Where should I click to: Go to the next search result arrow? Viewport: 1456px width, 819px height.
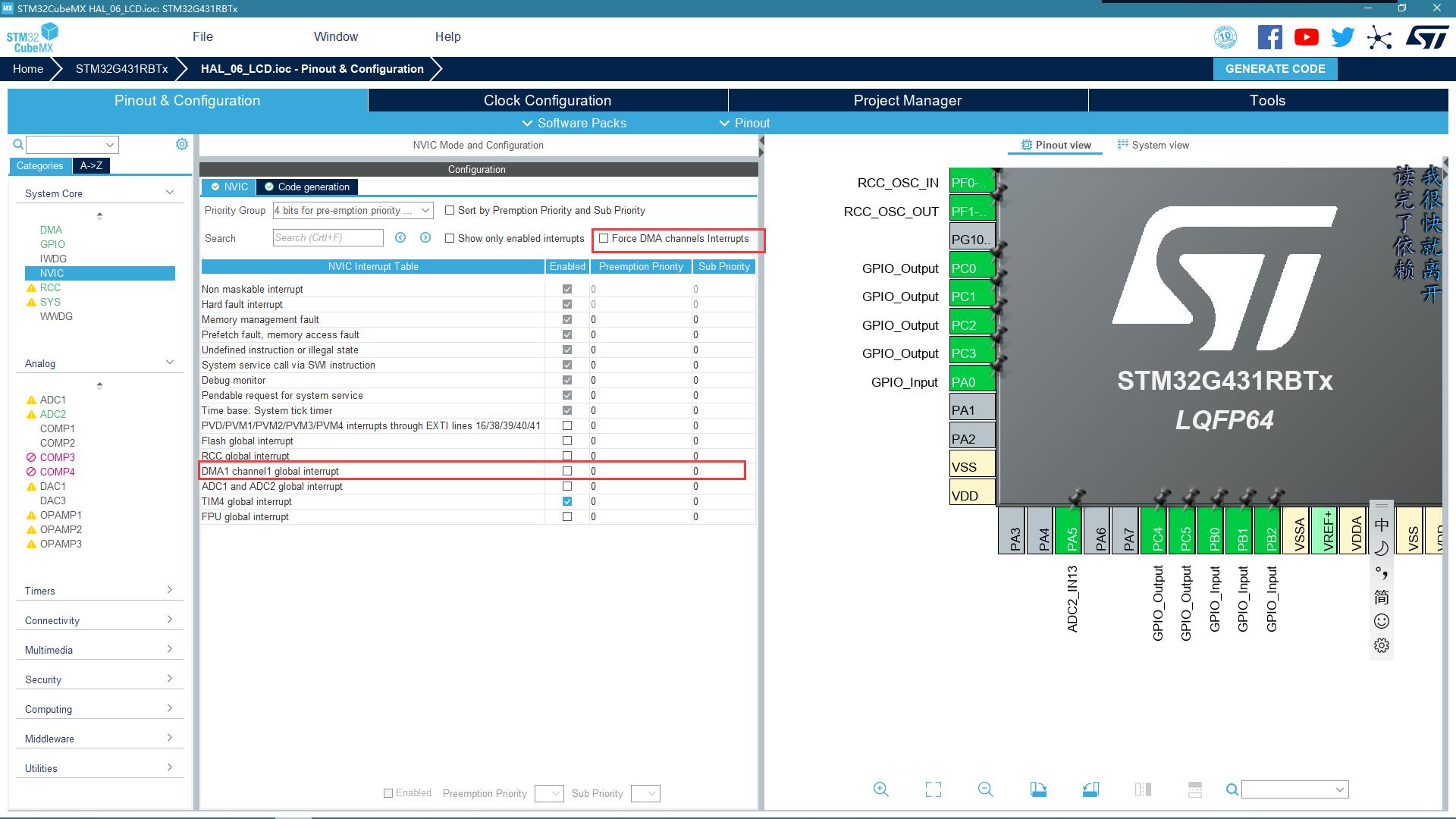425,238
